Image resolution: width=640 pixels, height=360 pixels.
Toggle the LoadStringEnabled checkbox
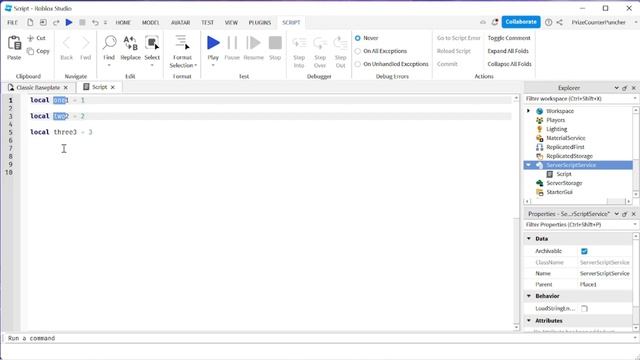coord(584,309)
